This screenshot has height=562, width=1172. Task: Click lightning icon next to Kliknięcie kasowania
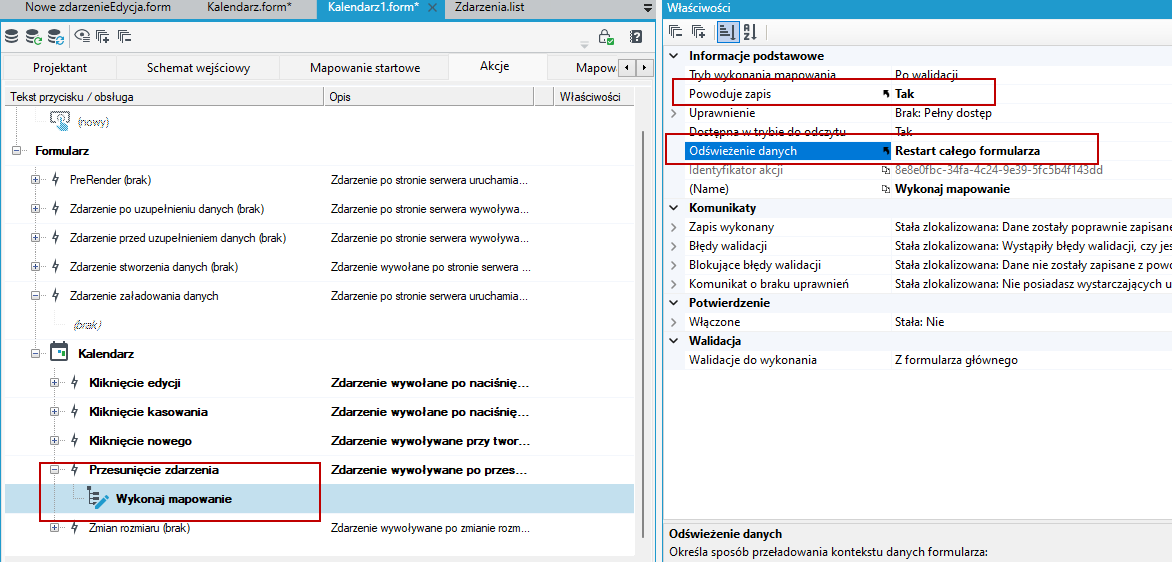(75, 412)
